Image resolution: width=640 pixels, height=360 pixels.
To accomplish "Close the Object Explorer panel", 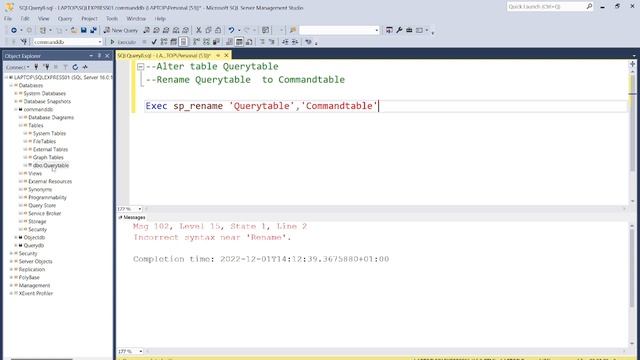I will pos(107,56).
